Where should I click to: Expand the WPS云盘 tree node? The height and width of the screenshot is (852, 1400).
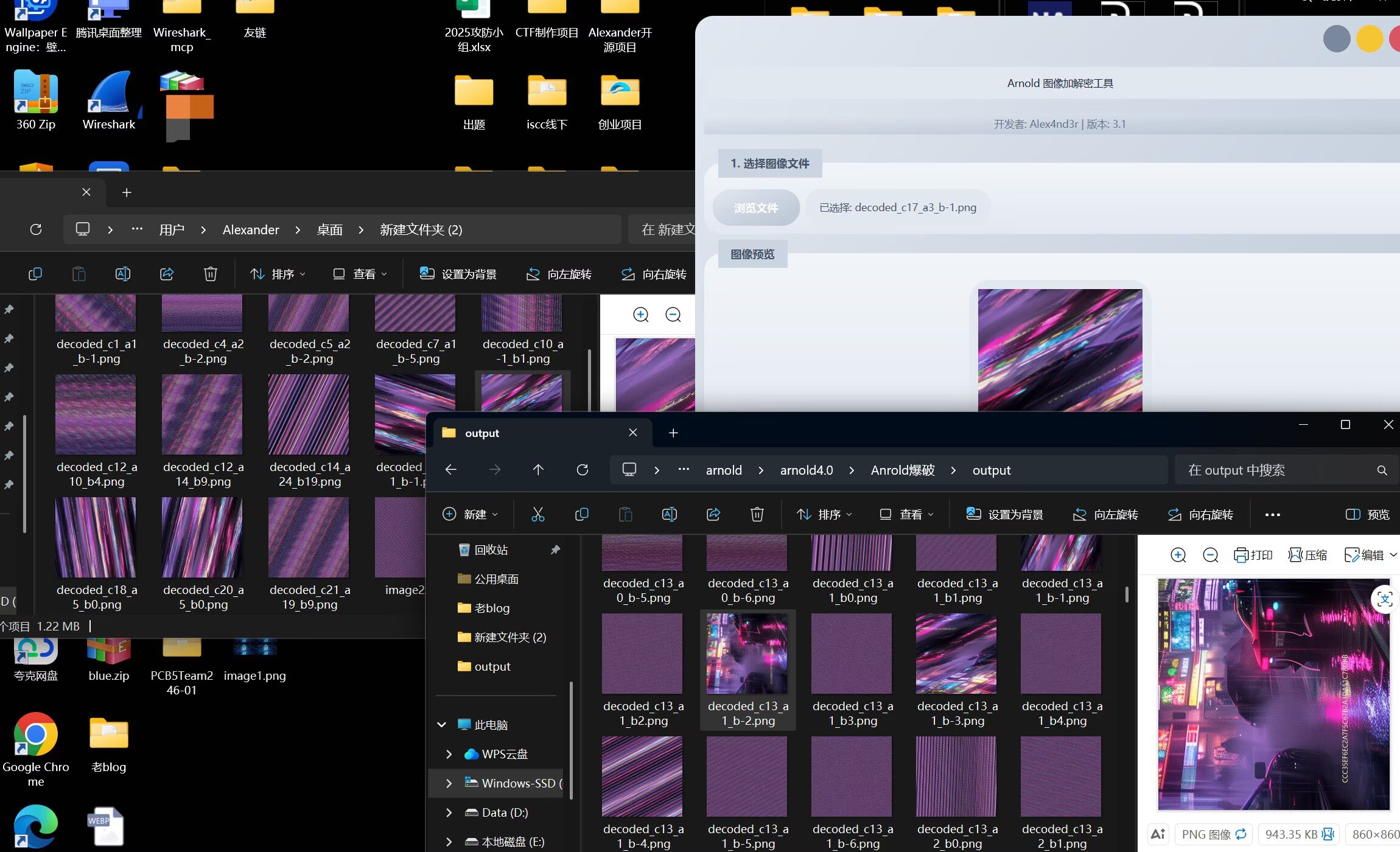click(x=449, y=754)
